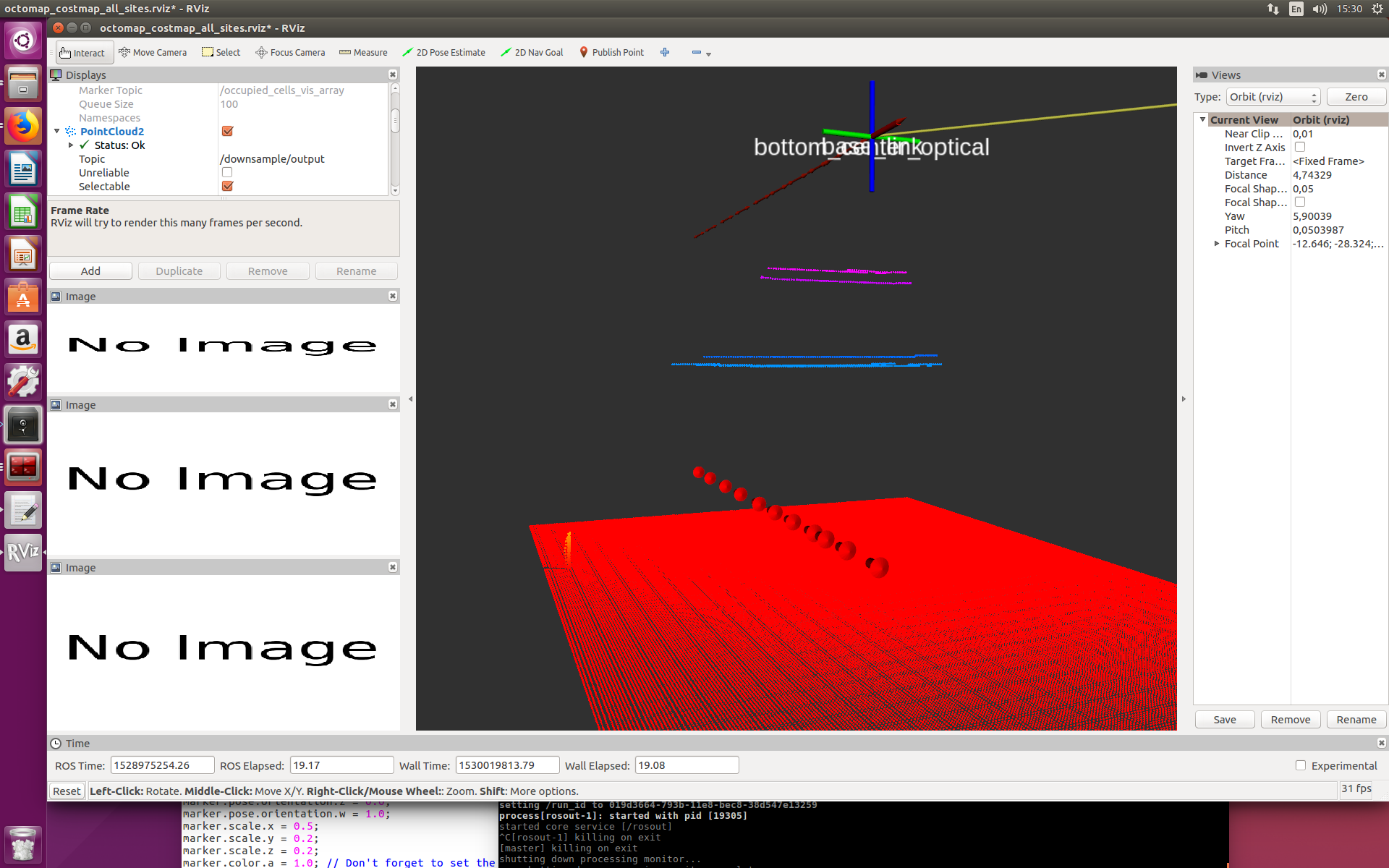The height and width of the screenshot is (868, 1389).
Task: Activate the 2D Pose Estimate tool
Action: pyautogui.click(x=443, y=52)
